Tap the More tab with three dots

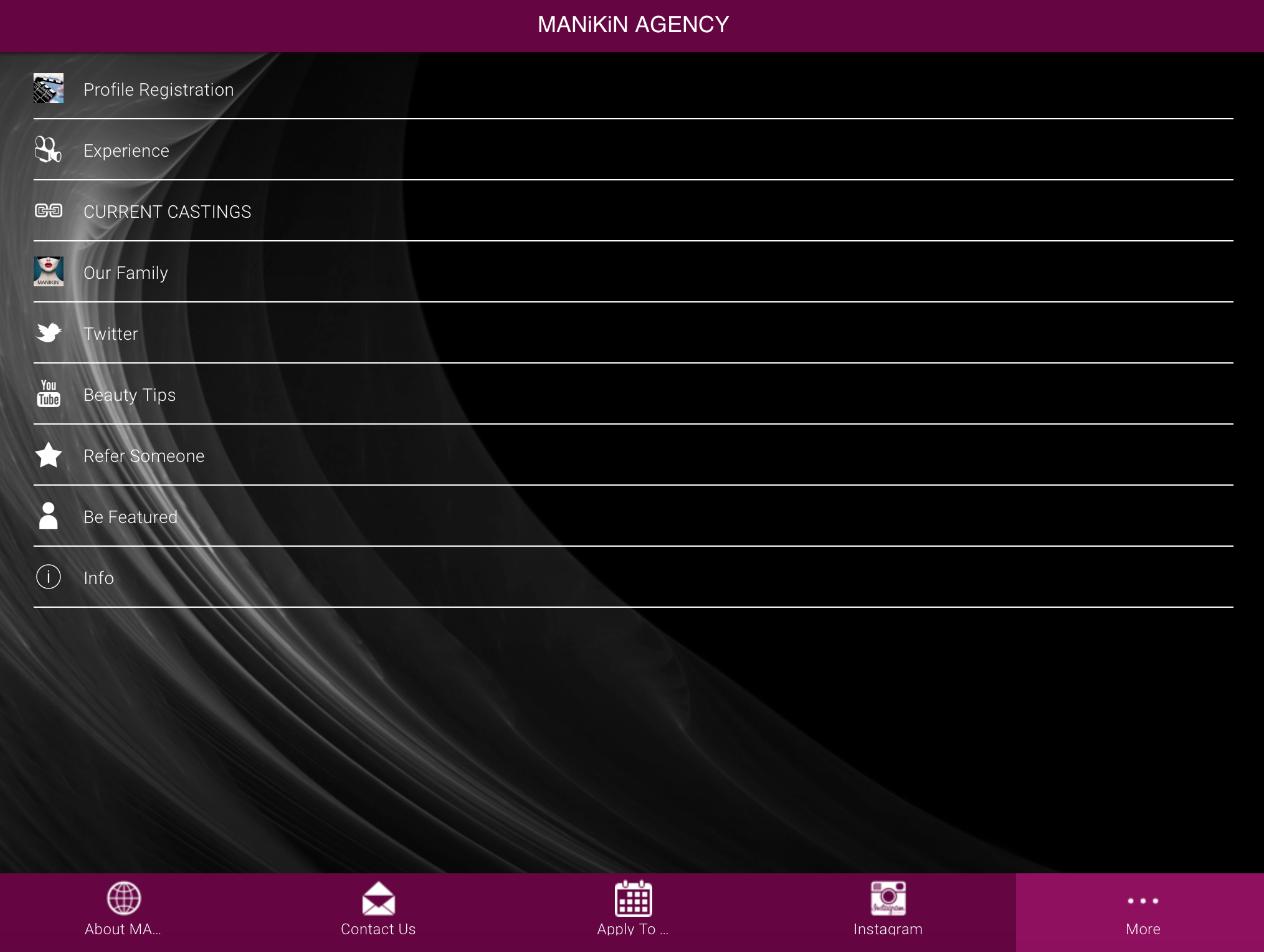click(1142, 911)
